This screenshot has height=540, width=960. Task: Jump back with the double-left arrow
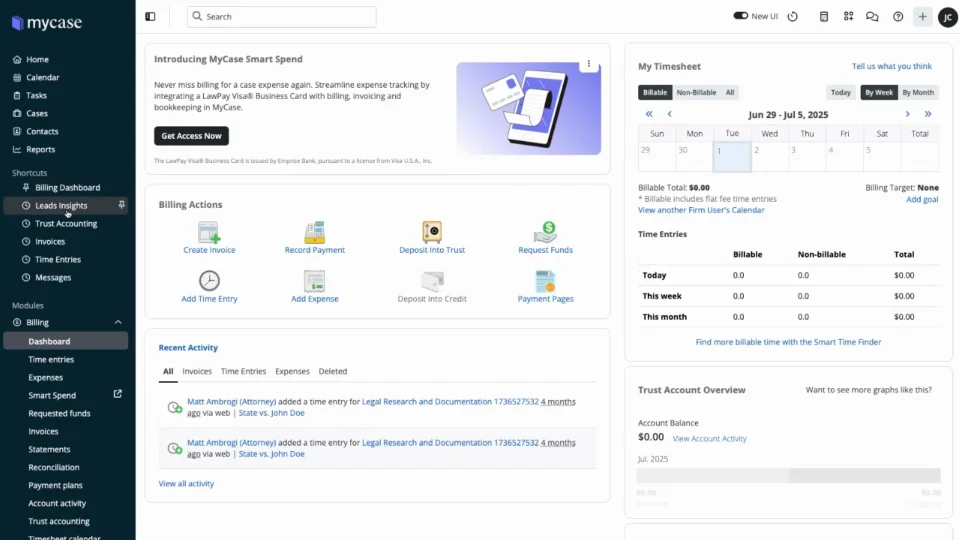tap(649, 114)
